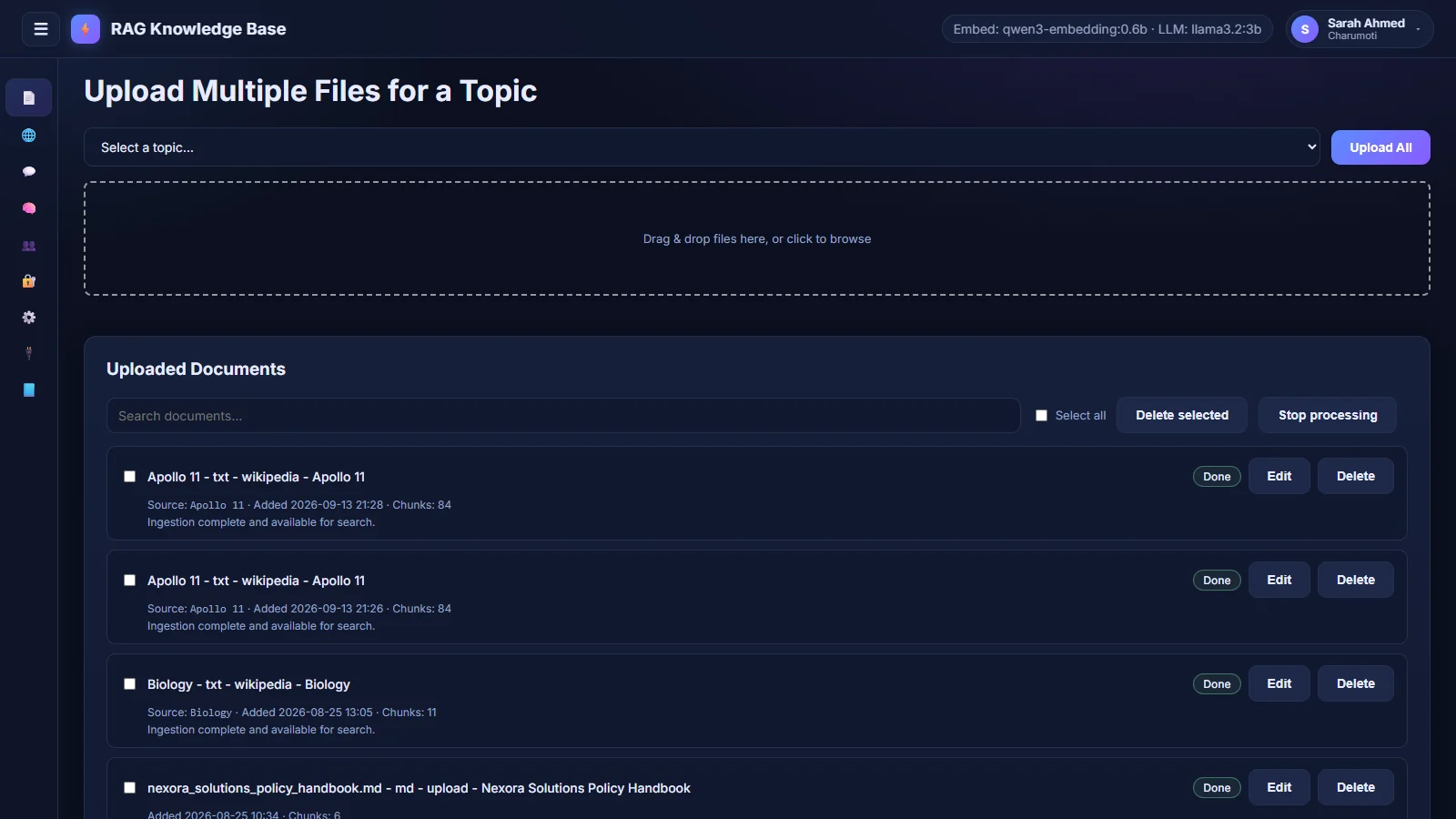Click Done status badge on Biology row
Image resolution: width=1456 pixels, height=819 pixels.
[1217, 684]
